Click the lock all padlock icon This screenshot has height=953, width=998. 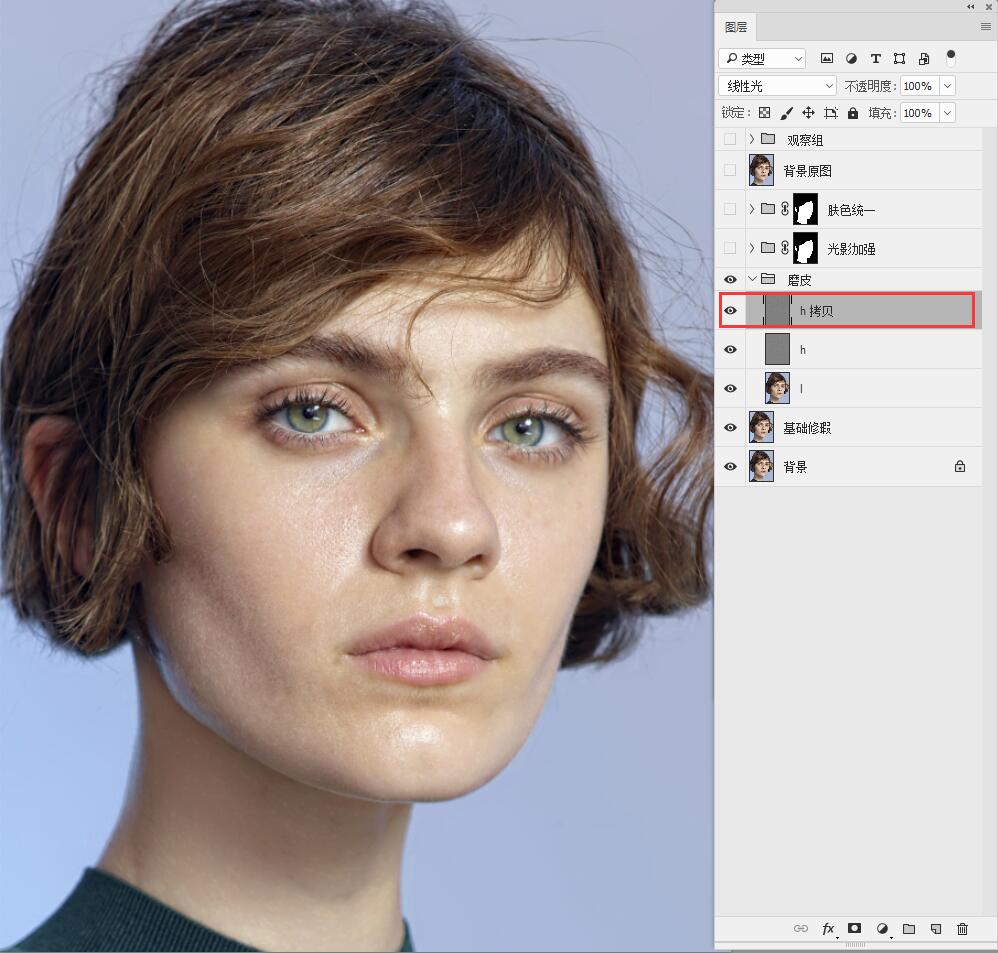pyautogui.click(x=853, y=113)
